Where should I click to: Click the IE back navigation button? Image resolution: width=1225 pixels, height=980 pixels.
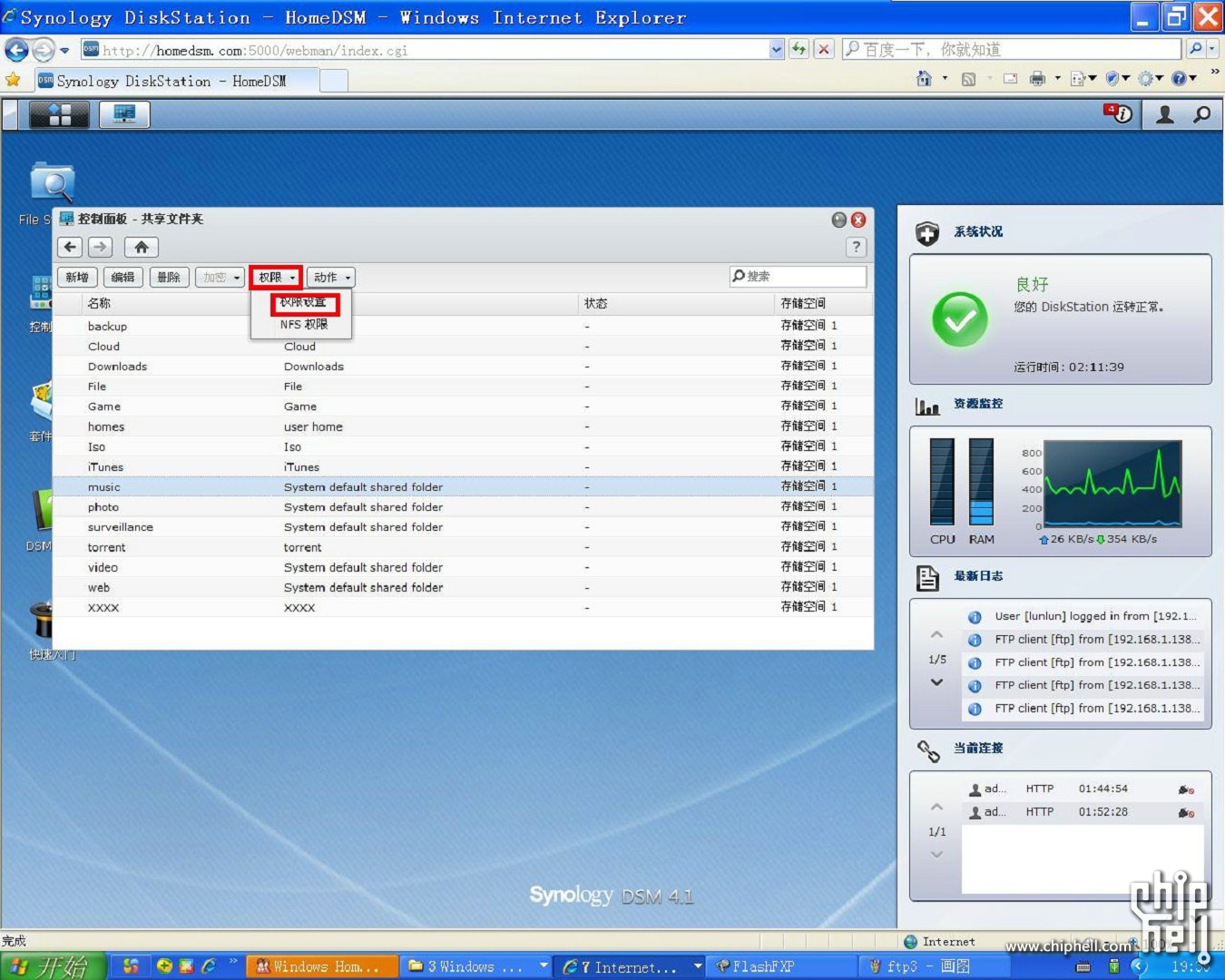coord(16,49)
